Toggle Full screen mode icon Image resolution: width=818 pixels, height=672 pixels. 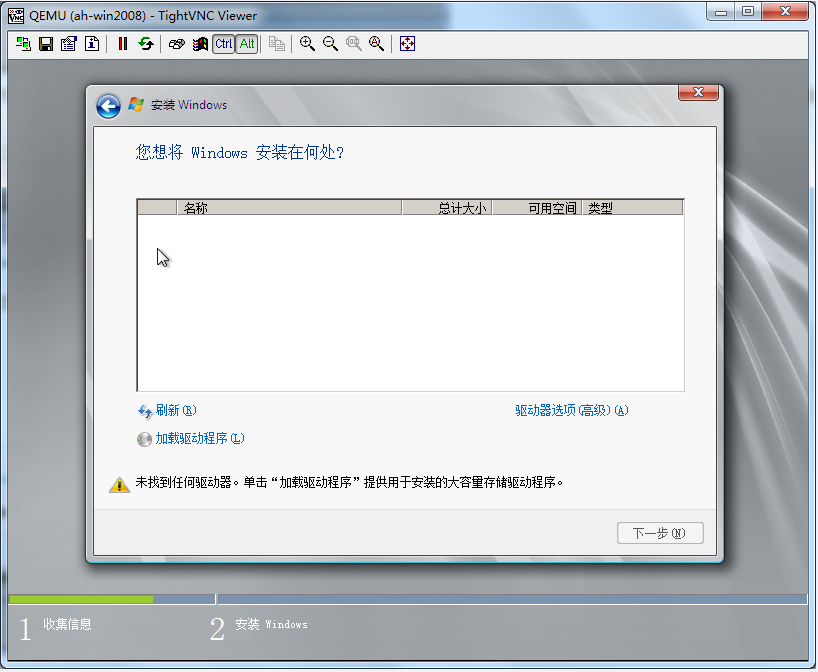pyautogui.click(x=407, y=44)
